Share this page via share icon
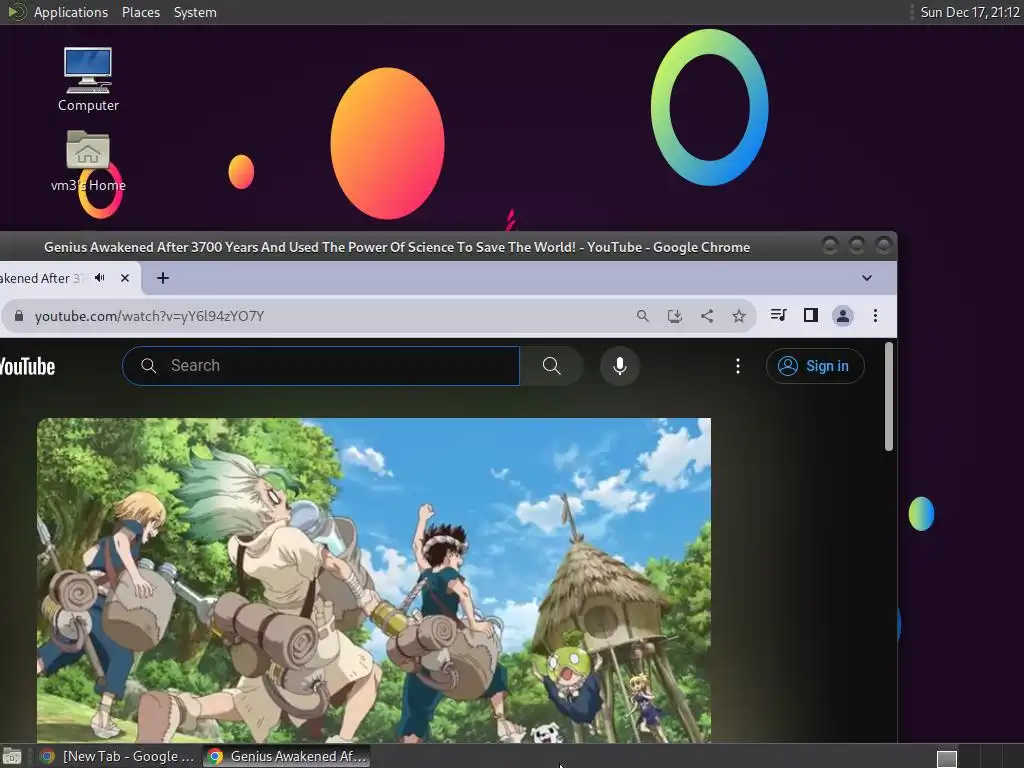 pos(707,316)
